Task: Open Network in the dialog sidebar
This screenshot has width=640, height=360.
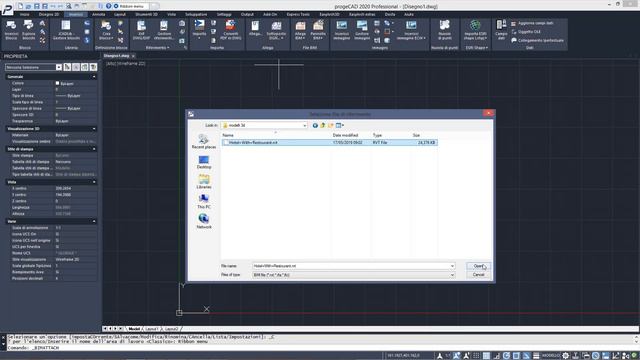Action: pos(204,221)
